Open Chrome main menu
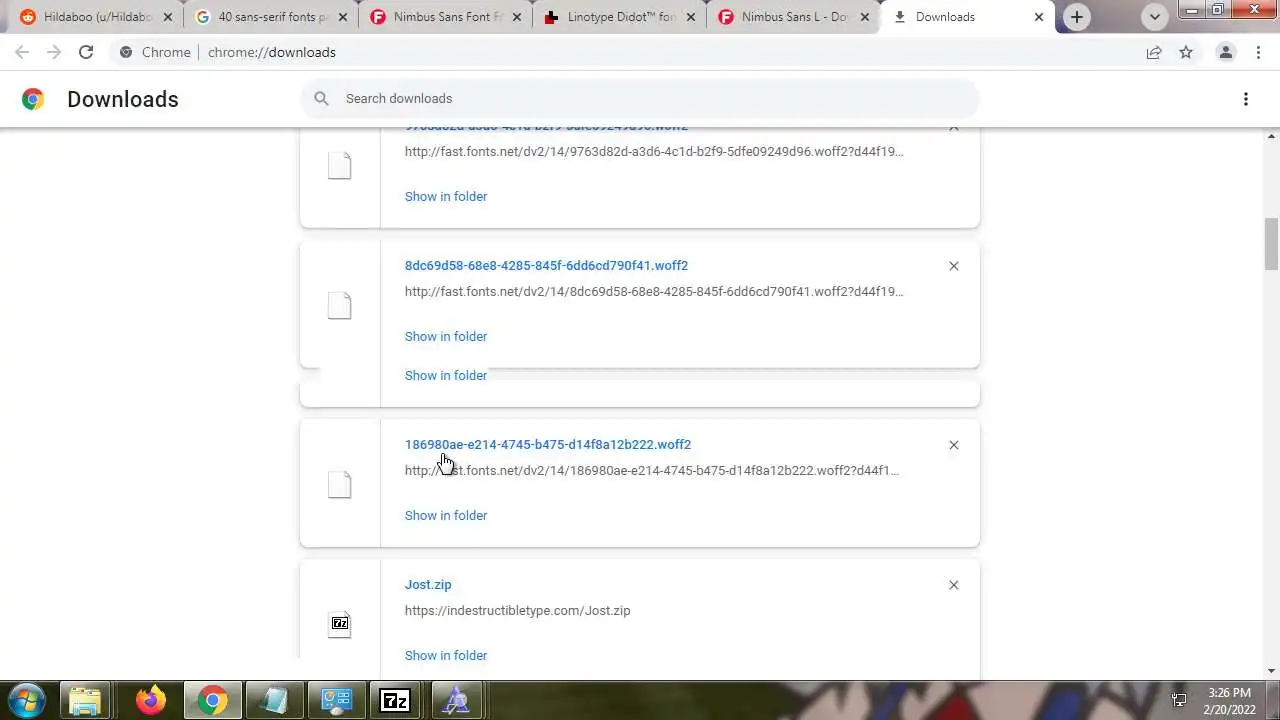Viewport: 1280px width, 720px height. 1258,52
